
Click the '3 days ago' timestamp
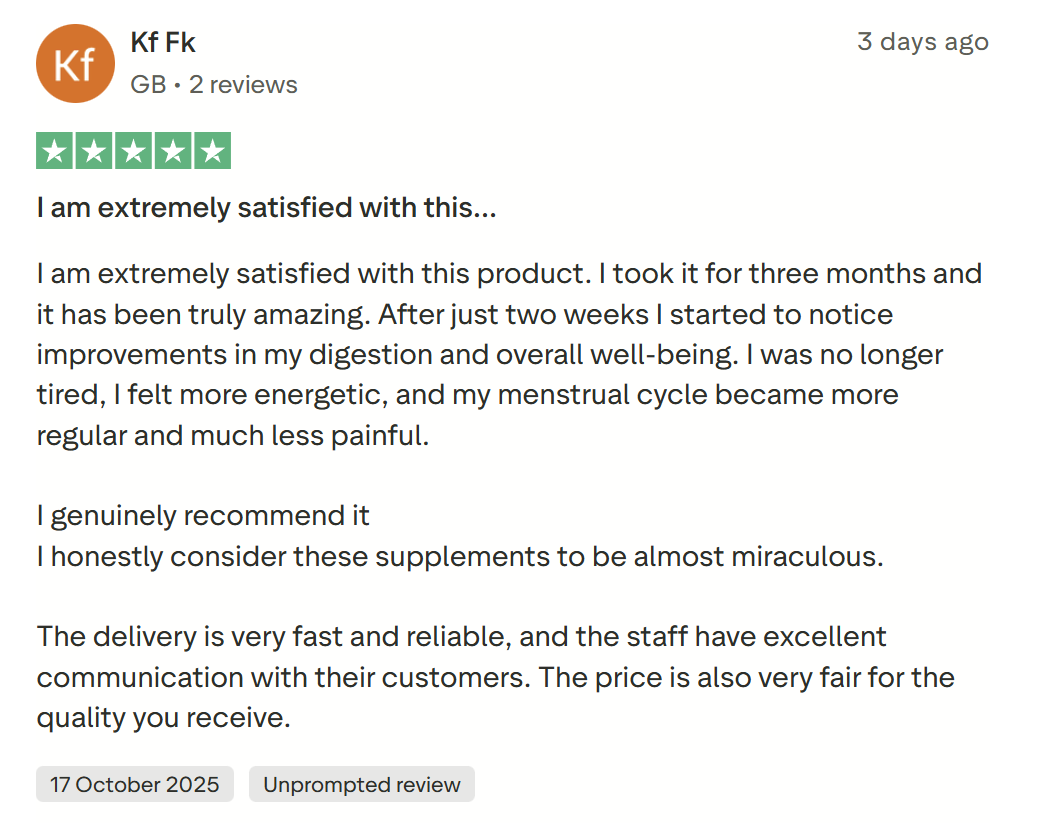[922, 42]
